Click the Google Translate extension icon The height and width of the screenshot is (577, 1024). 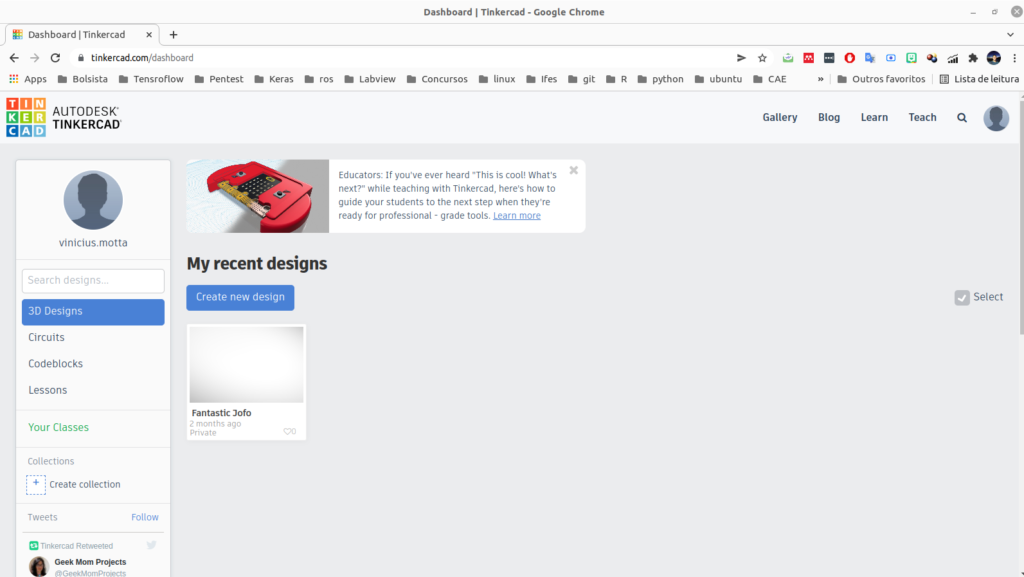click(870, 57)
